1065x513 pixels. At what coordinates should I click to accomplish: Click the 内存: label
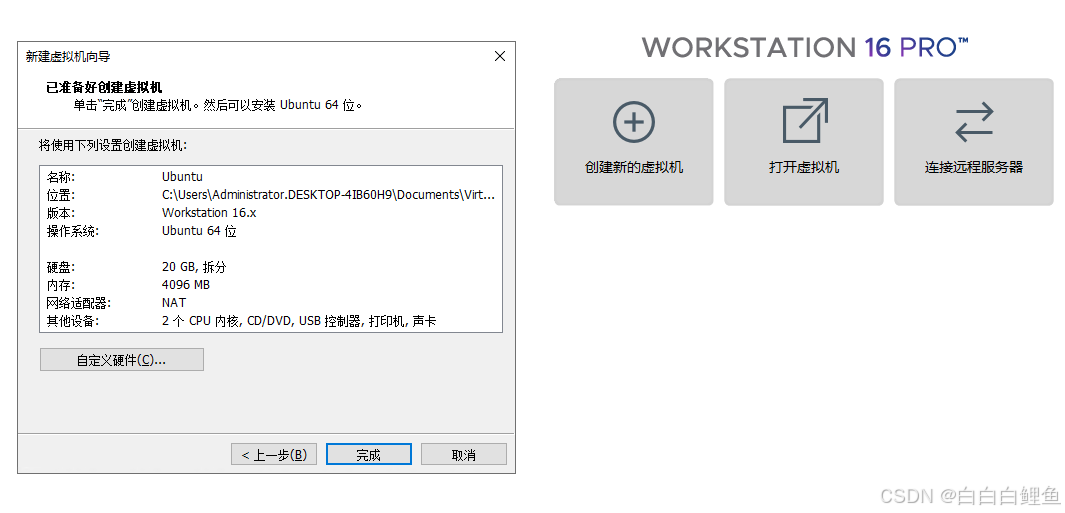[60, 285]
